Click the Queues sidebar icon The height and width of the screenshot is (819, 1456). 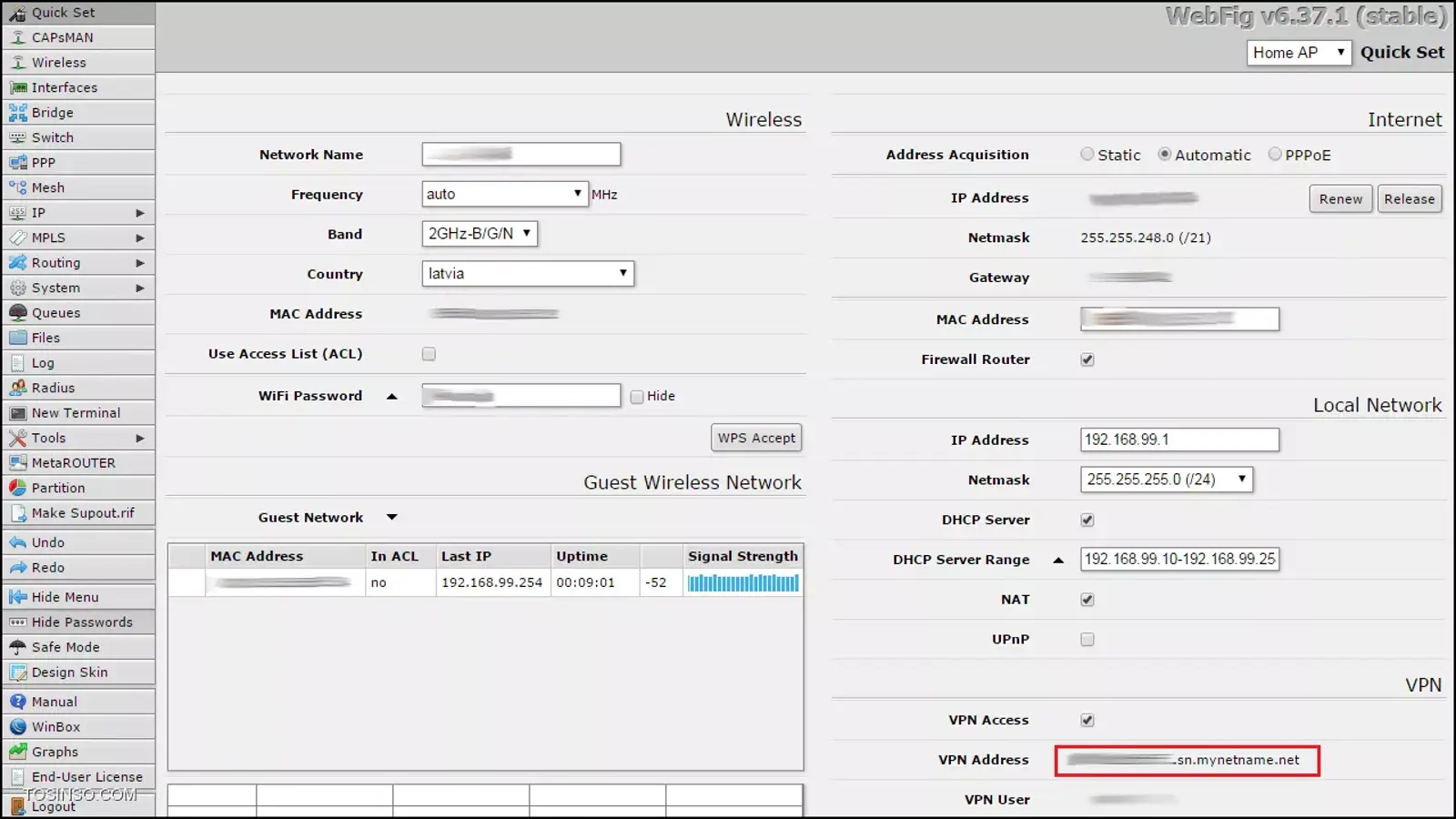17,313
